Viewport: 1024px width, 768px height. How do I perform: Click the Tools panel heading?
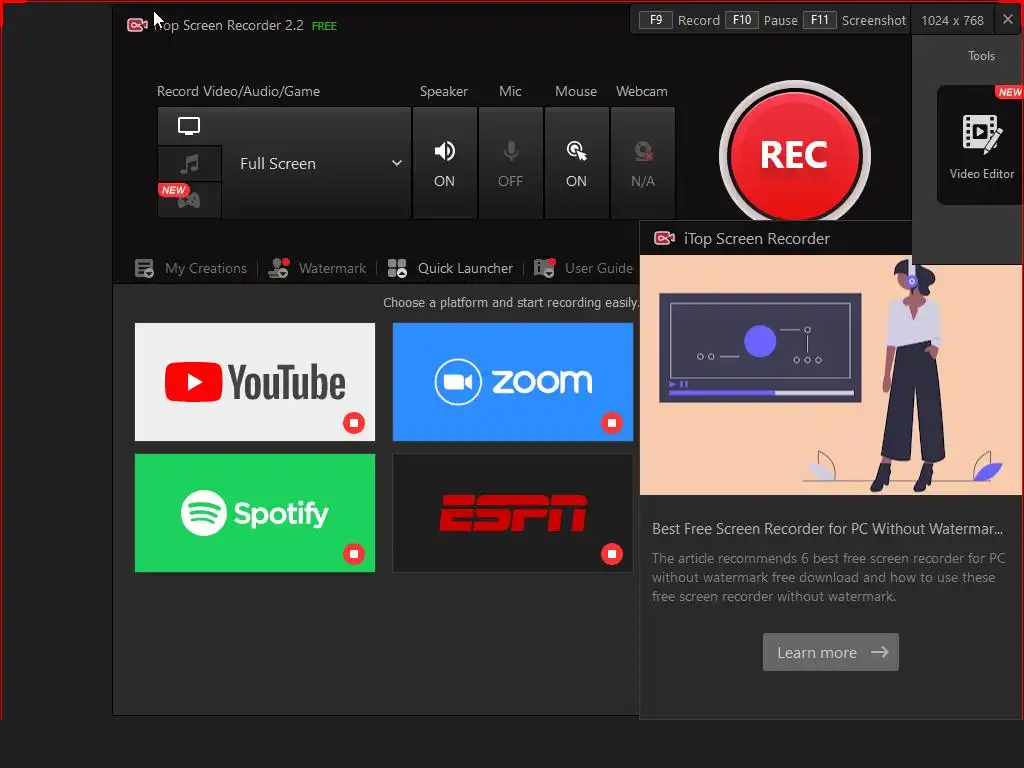click(982, 56)
